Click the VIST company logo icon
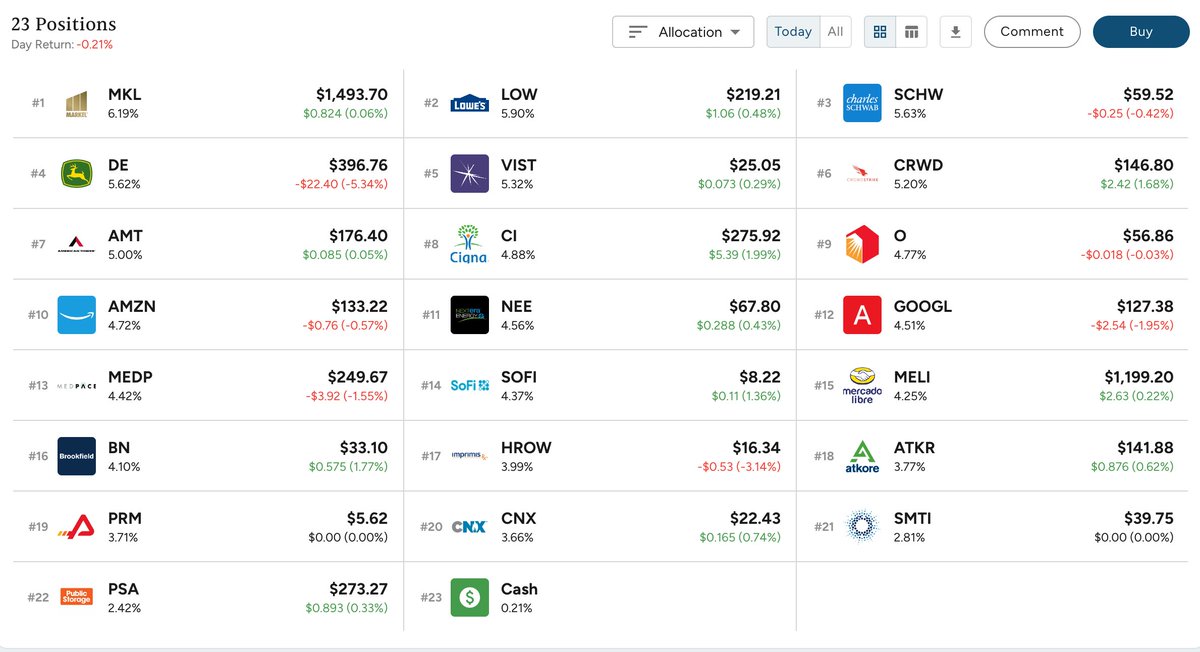This screenshot has height=652, width=1200. (469, 174)
